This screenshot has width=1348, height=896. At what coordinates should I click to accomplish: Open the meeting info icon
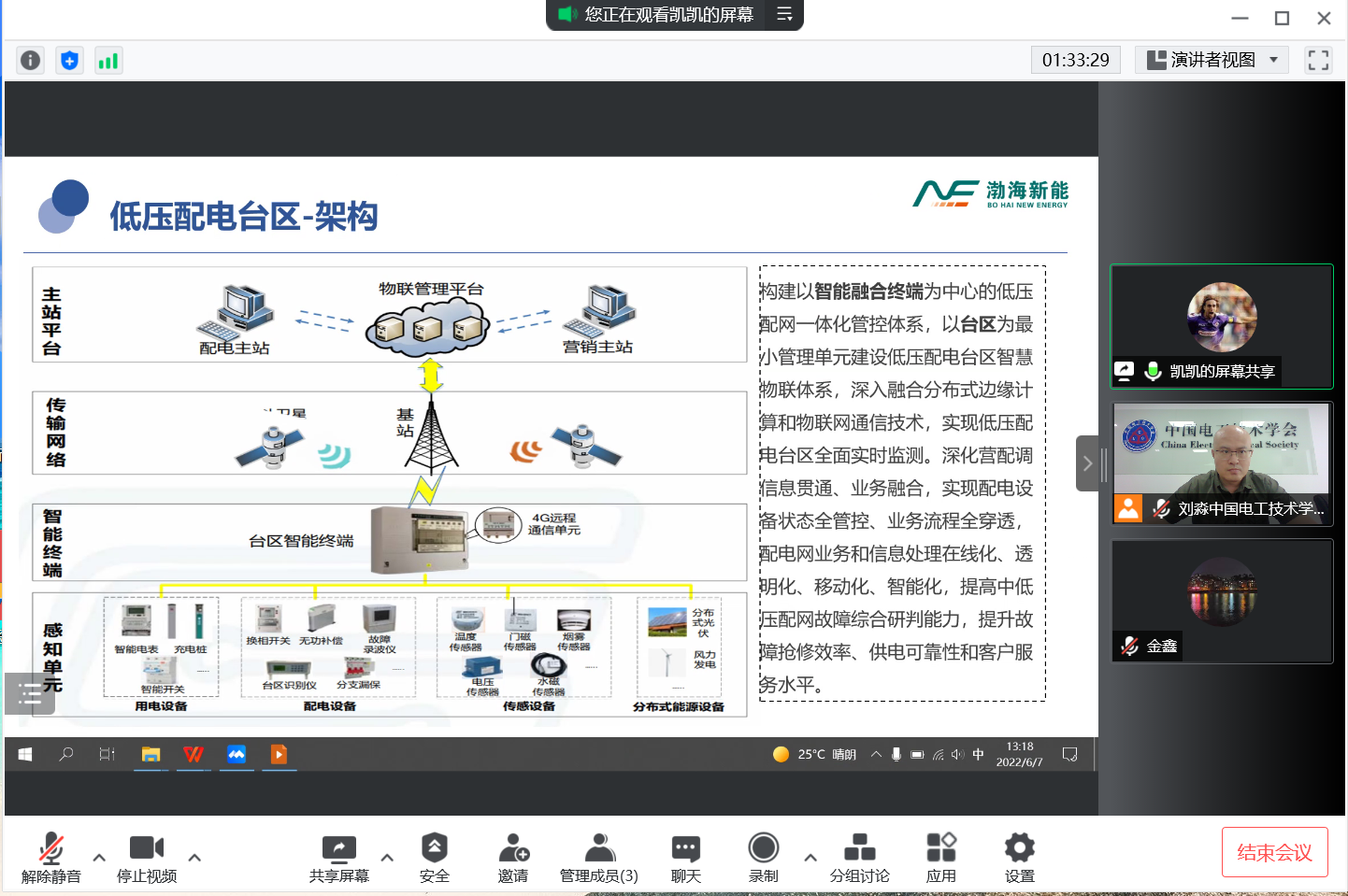(31, 61)
